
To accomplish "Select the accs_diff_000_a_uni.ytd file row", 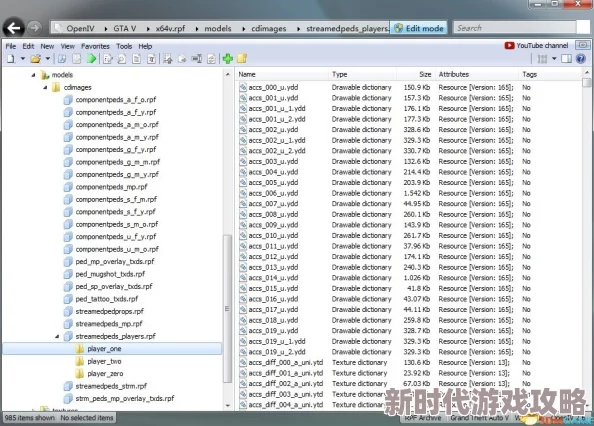I will (408, 362).
